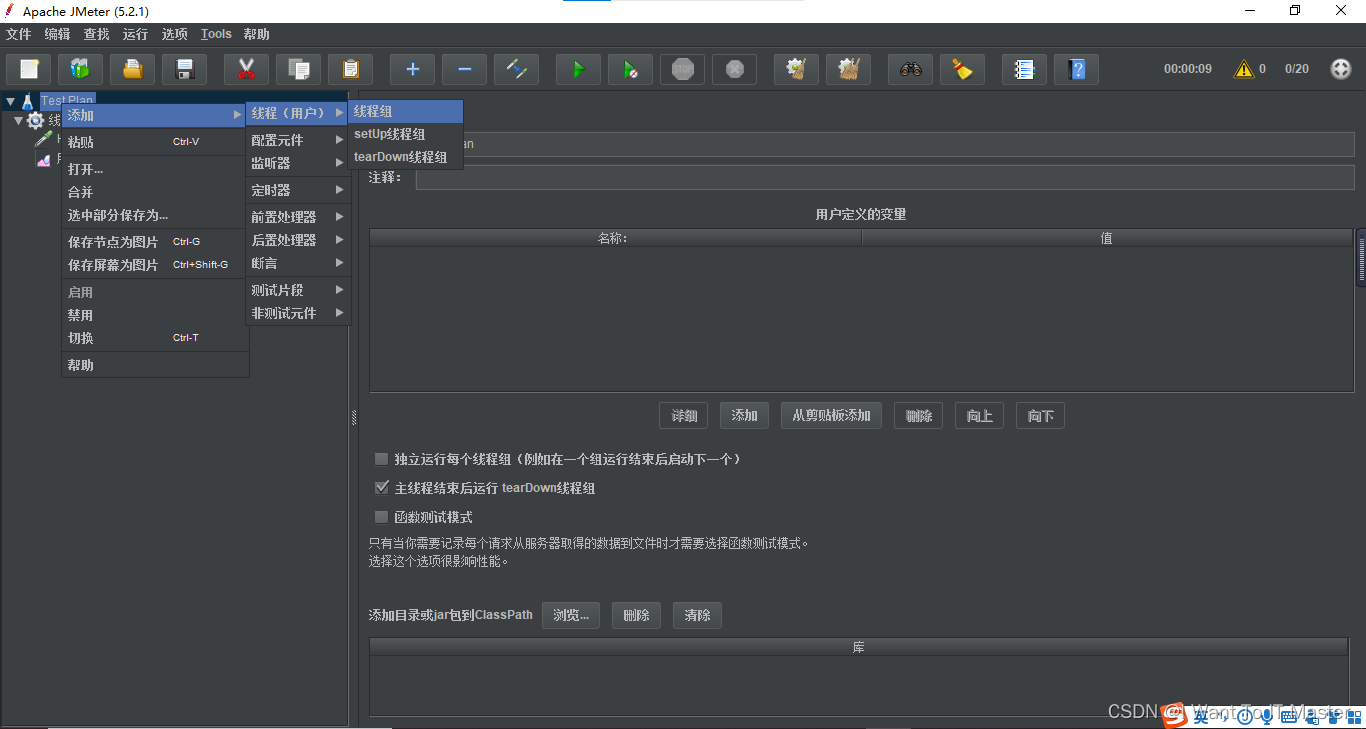Select 粘贴 in the context menu
Image resolution: width=1366 pixels, height=729 pixels.
coord(155,142)
